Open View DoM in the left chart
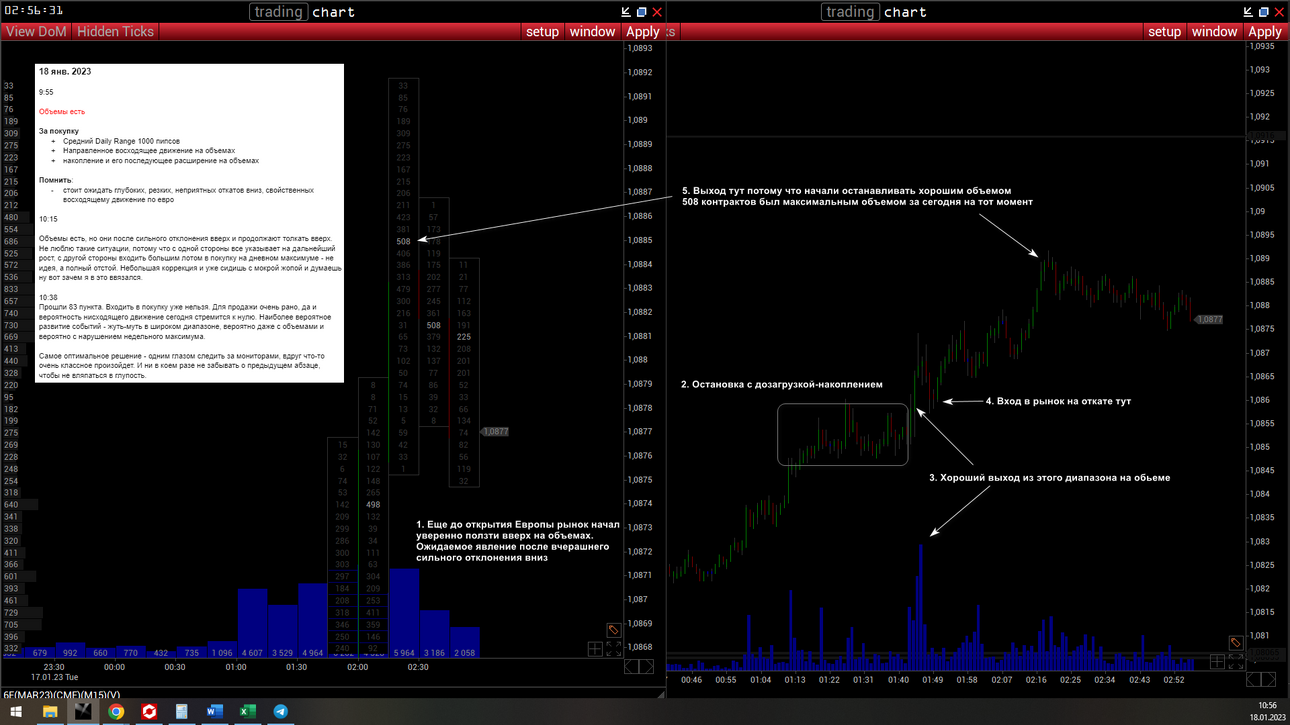This screenshot has width=1290, height=725. (36, 32)
